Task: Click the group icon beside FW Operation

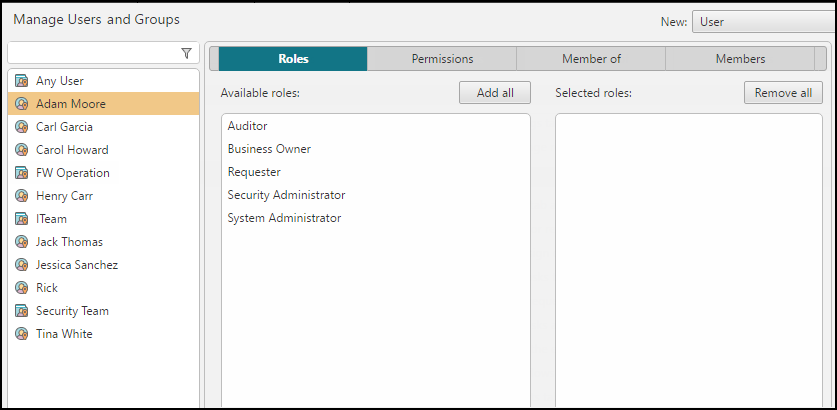Action: pos(22,173)
